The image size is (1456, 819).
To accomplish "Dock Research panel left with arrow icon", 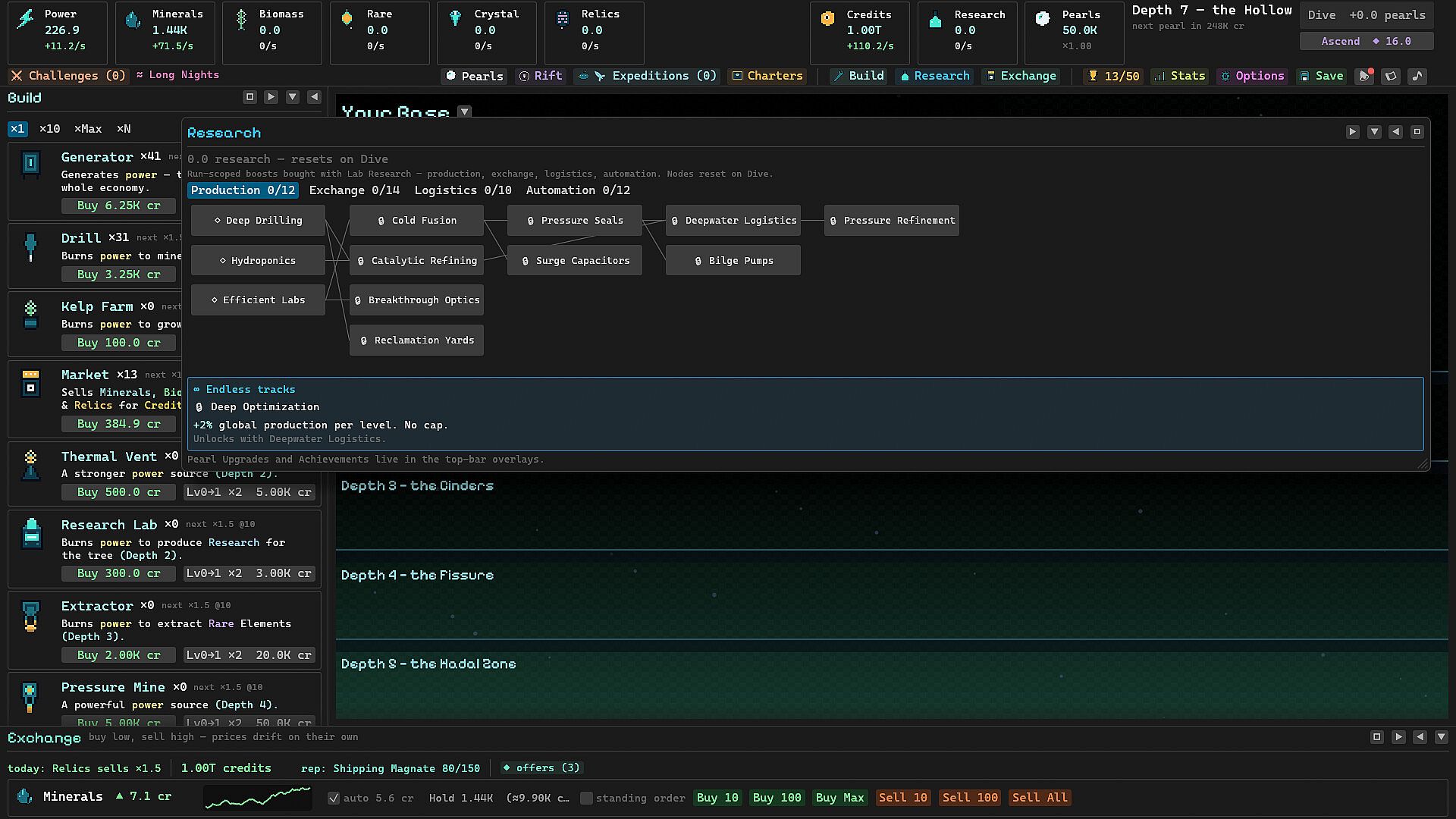I will (x=1395, y=132).
